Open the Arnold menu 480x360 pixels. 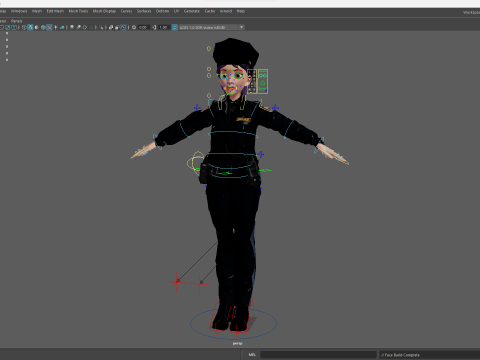(226, 11)
